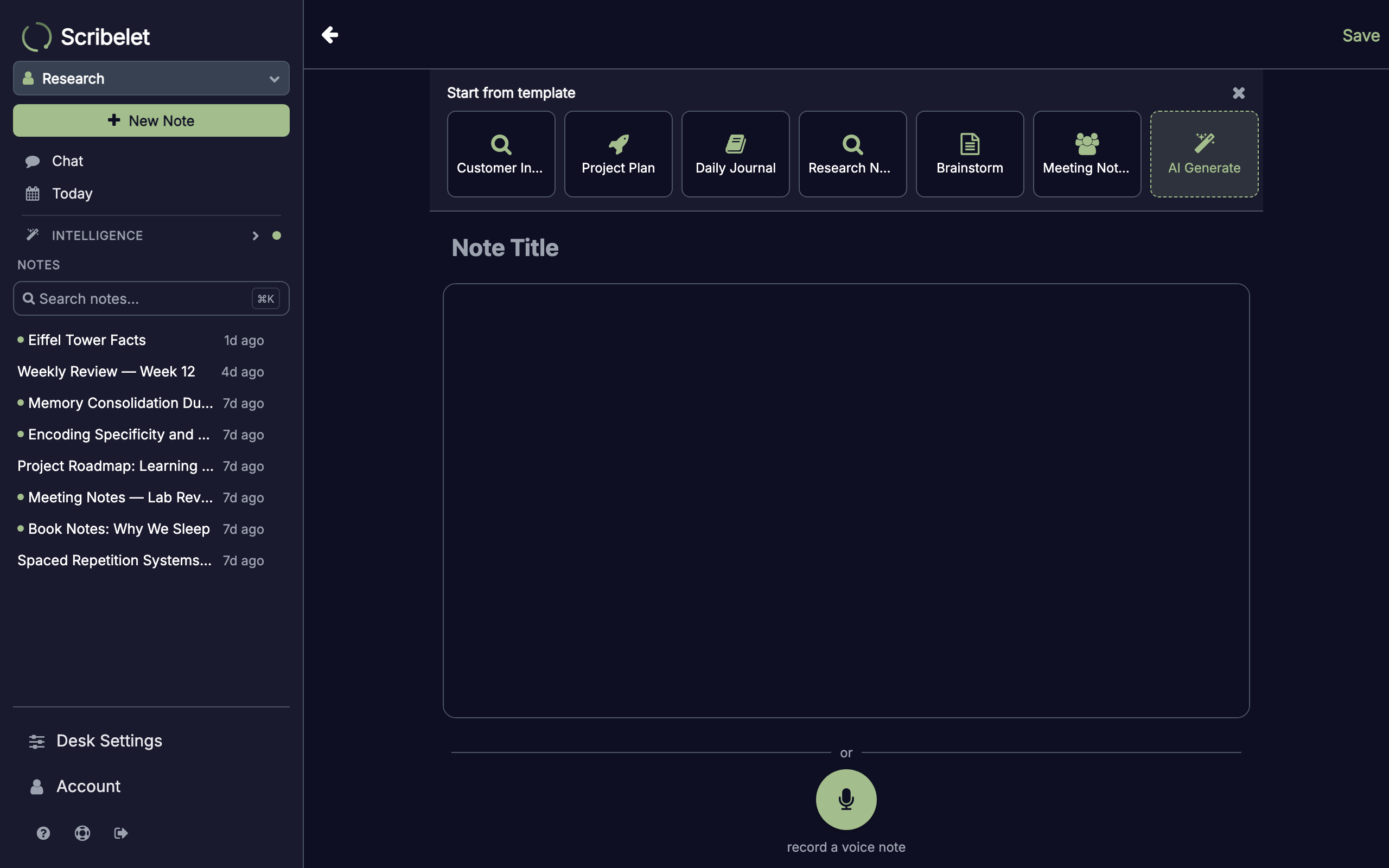Open the help question mark icon
Screen dimensions: 1389x868
pyautogui.click(x=43, y=833)
